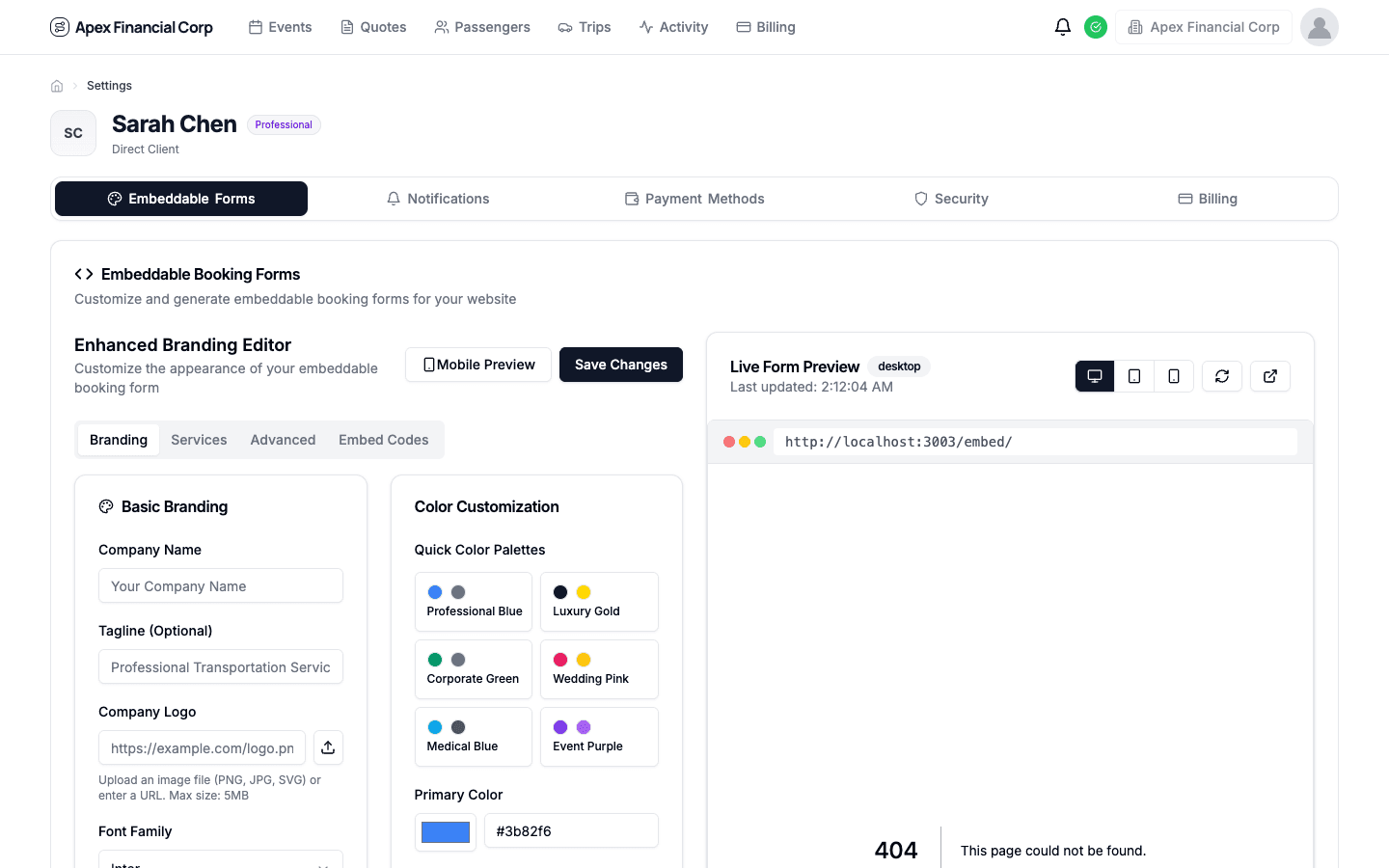
Task: Click the primary color swatch
Action: point(445,830)
